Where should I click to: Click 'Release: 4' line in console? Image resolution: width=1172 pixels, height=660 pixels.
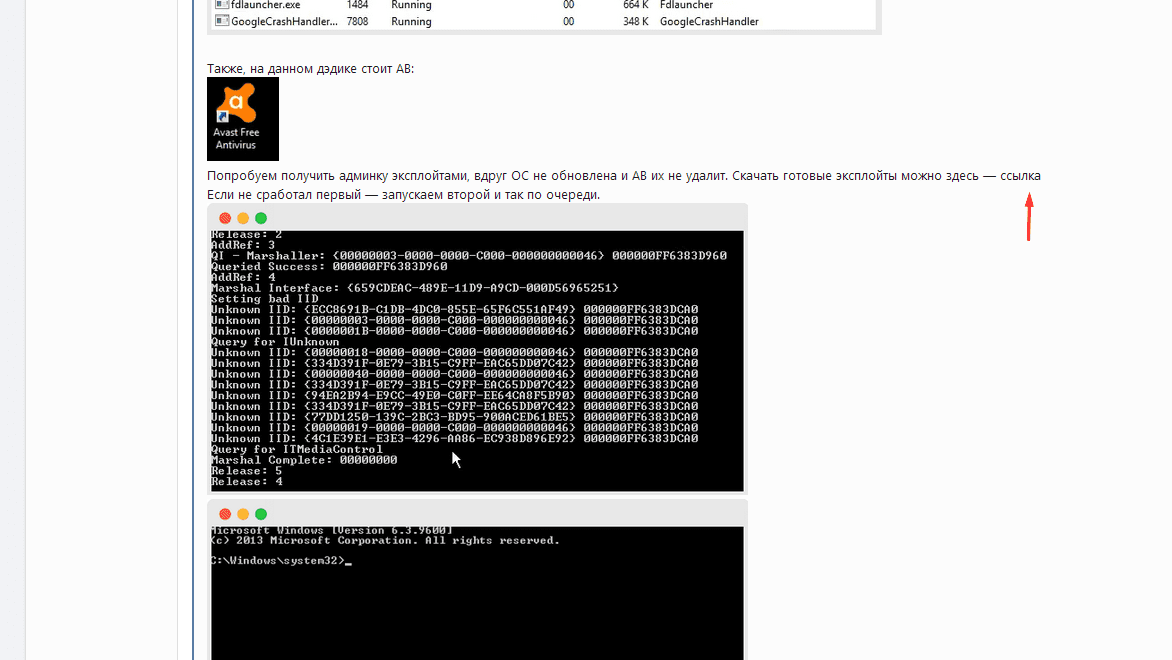point(247,481)
